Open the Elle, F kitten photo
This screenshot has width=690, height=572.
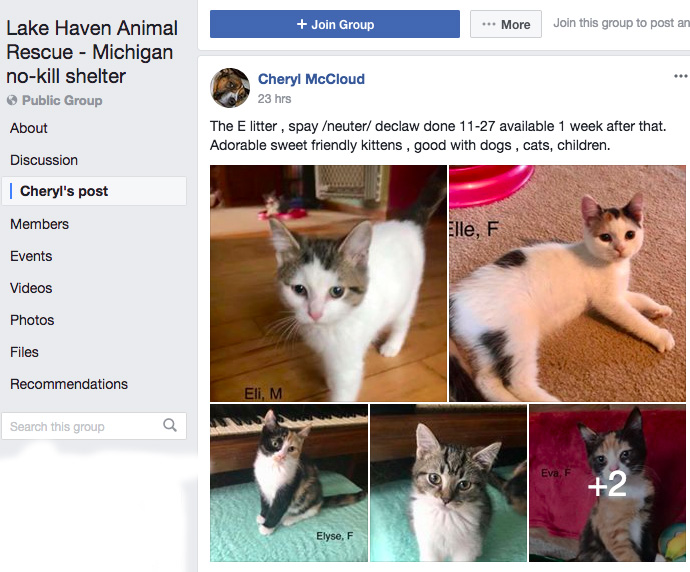[567, 283]
